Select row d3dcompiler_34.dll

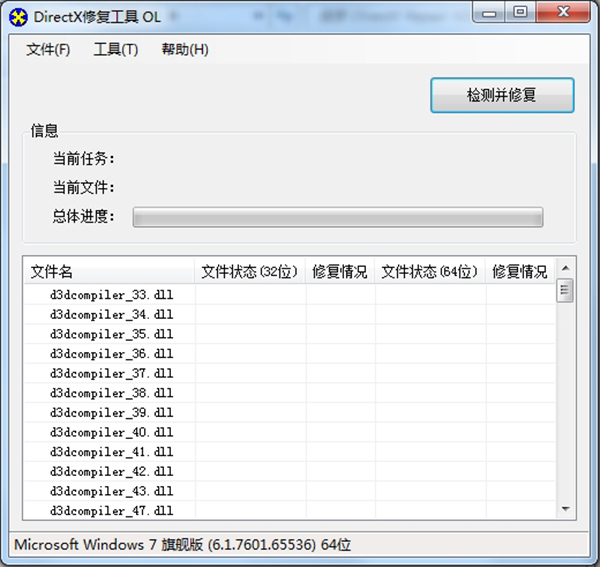pyautogui.click(x=290, y=314)
